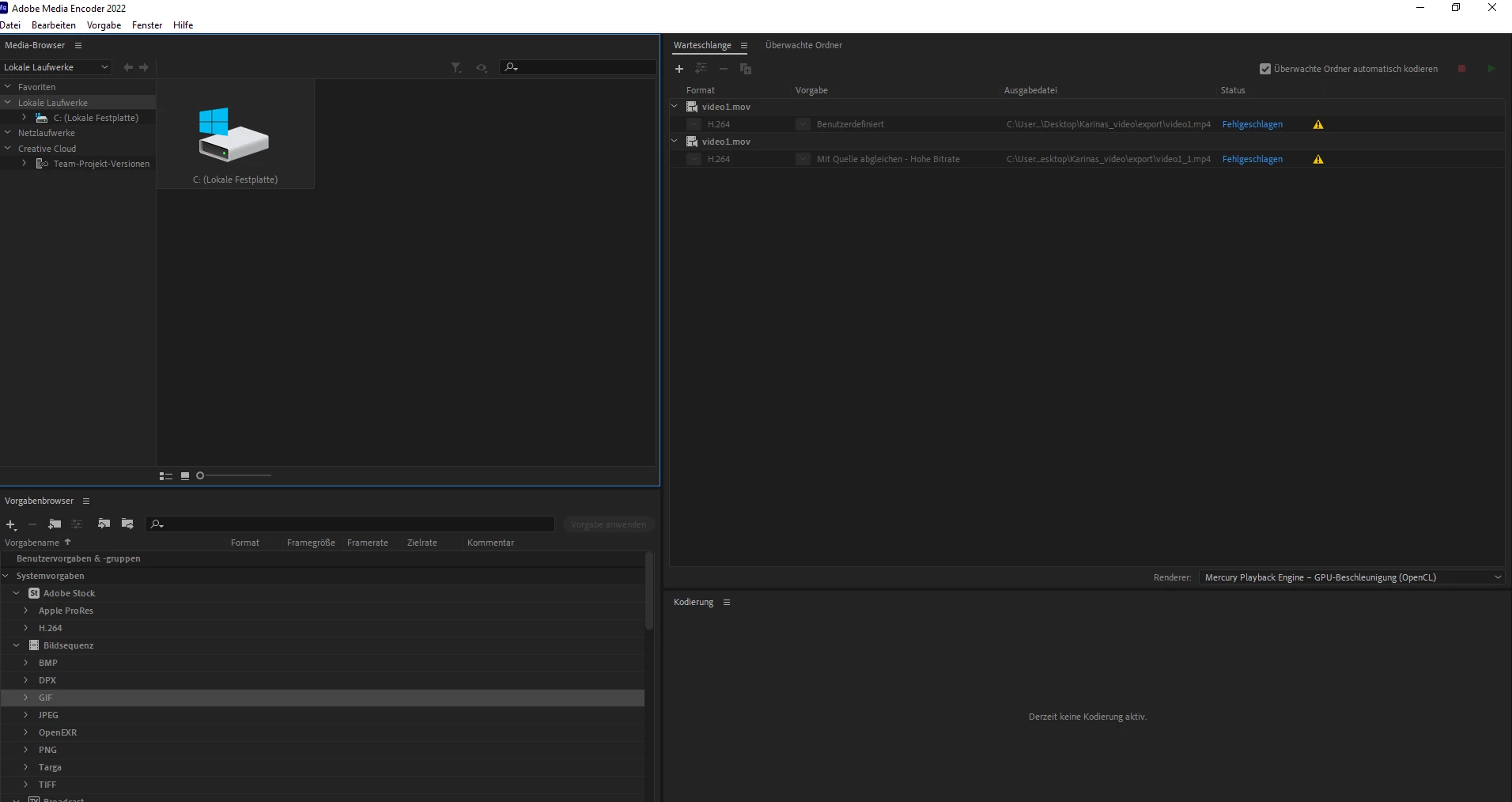Open Media-Browser panel menu icon
The image size is (1512, 802).
(78, 46)
